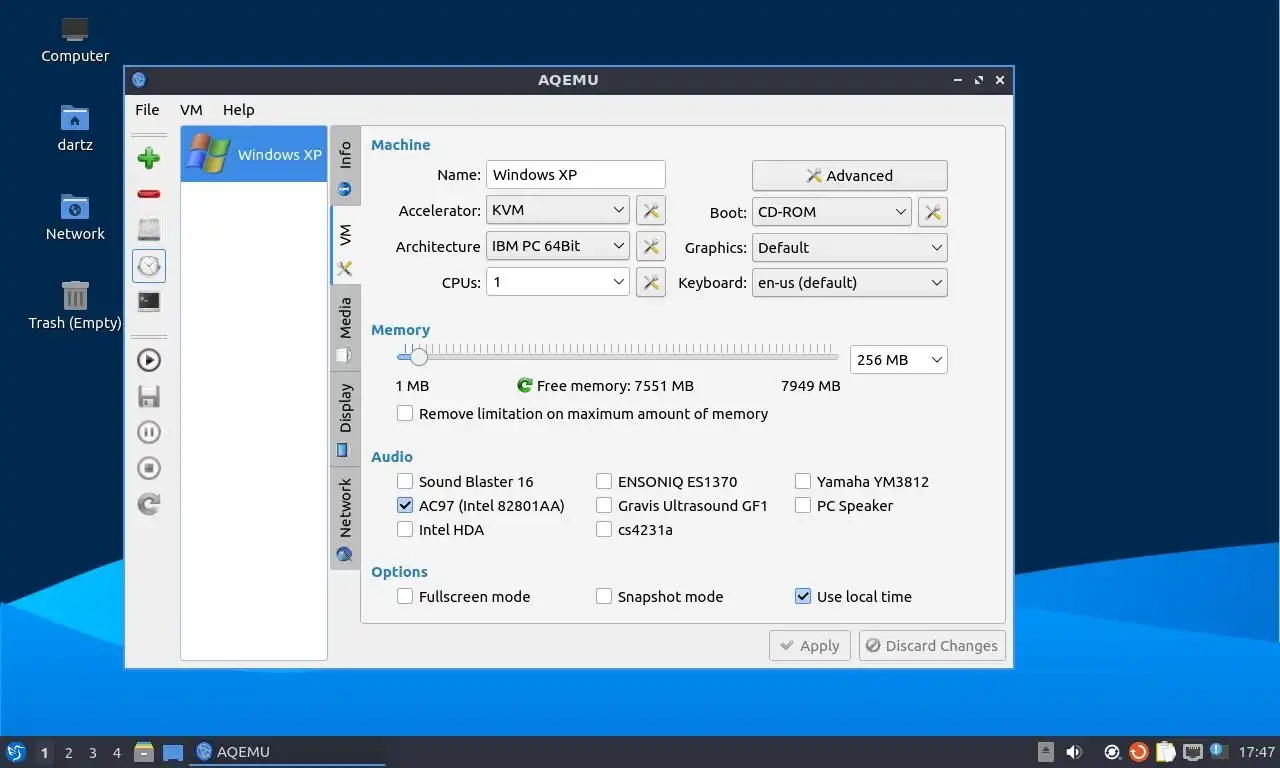Check the Sound Blaster 16 audio option

(x=405, y=481)
